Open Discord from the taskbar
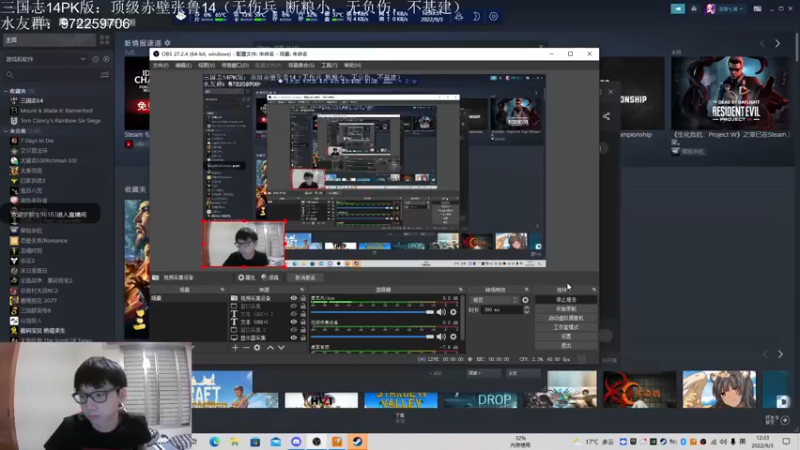 [296, 441]
